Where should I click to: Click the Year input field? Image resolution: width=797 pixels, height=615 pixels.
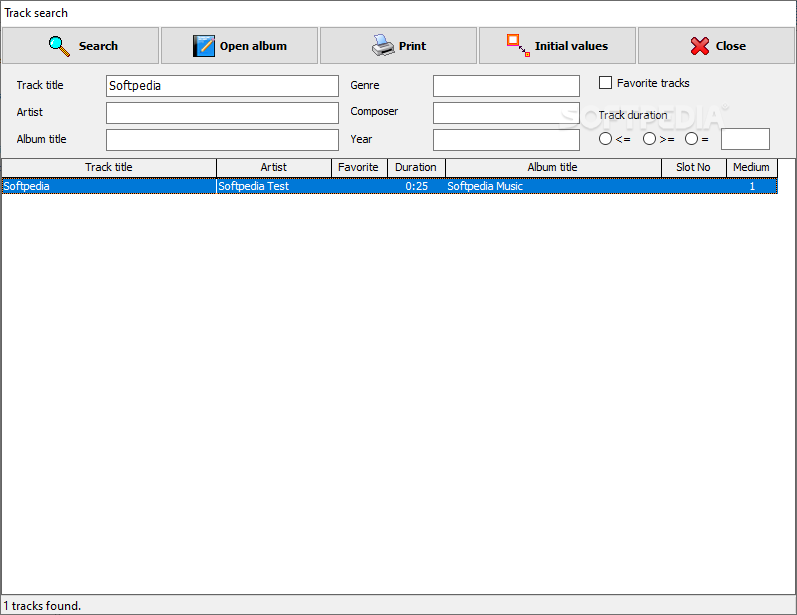click(x=506, y=140)
